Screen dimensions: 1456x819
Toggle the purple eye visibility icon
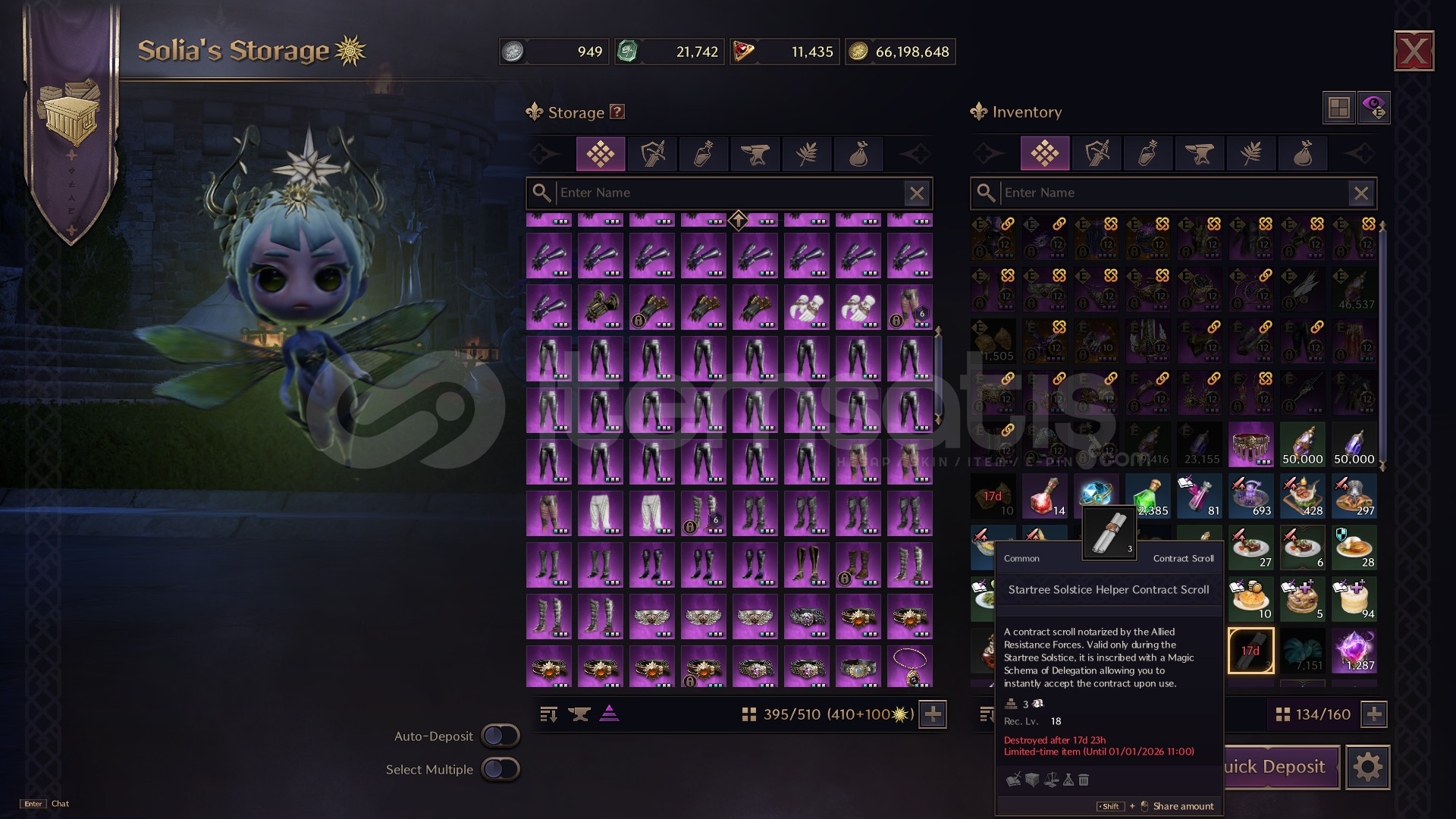point(1374,108)
